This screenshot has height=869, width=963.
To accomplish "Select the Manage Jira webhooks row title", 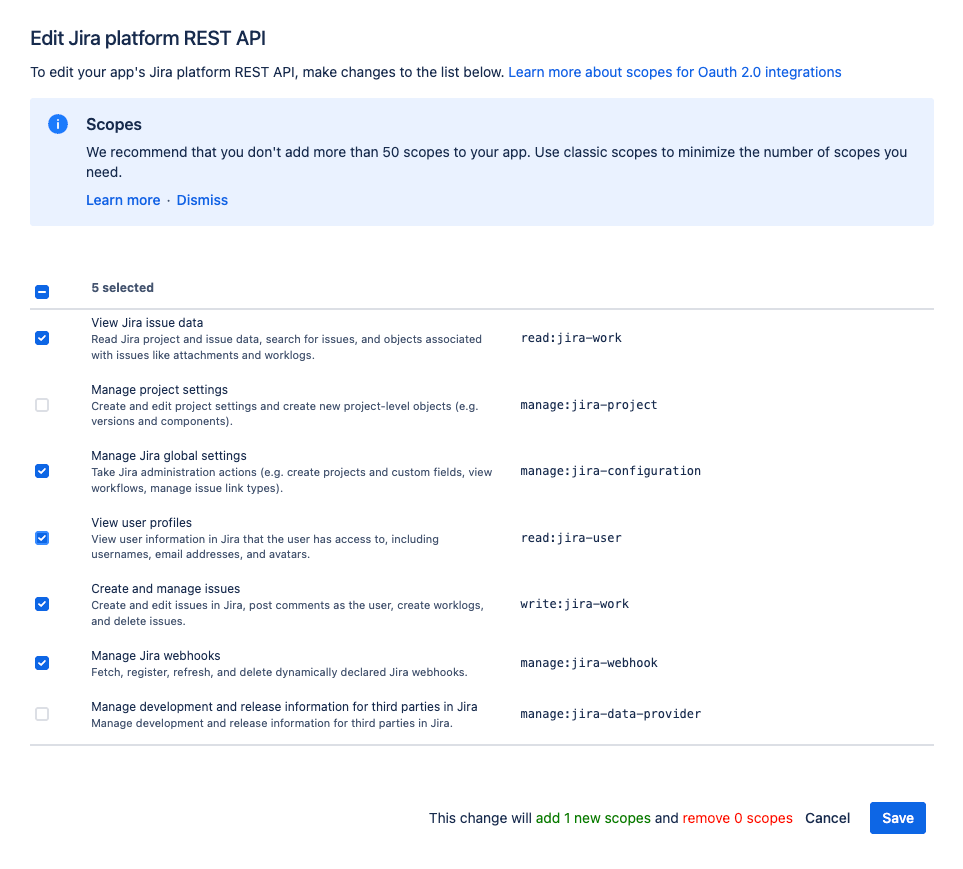I will pos(155,656).
